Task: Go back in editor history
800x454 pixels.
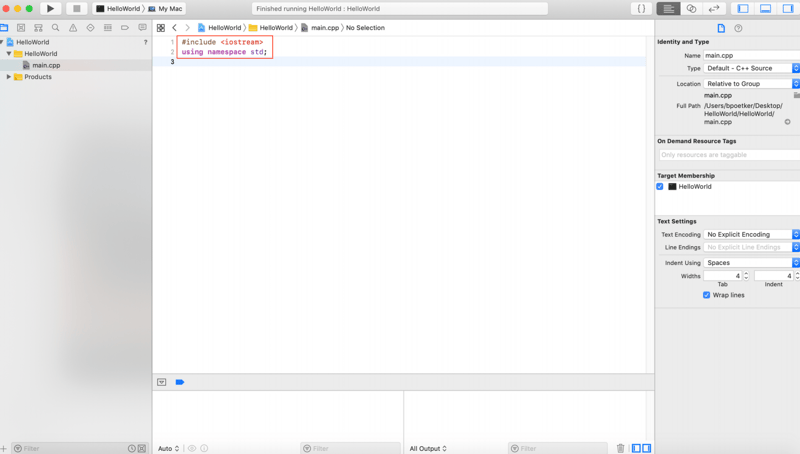Action: tap(174, 28)
